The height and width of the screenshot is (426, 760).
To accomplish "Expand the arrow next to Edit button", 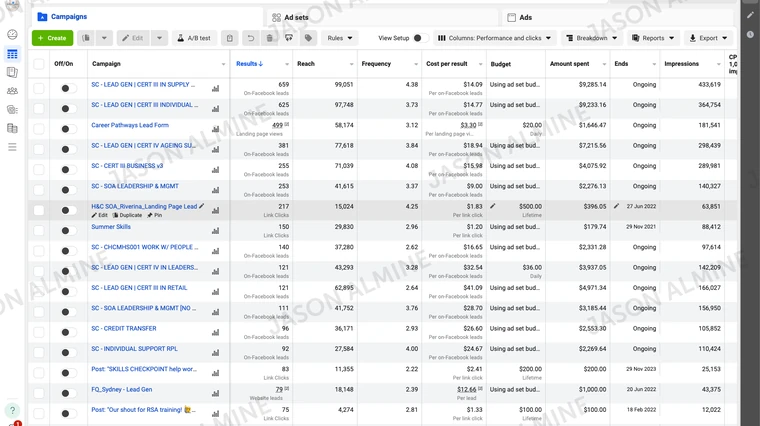I will tap(159, 38).
